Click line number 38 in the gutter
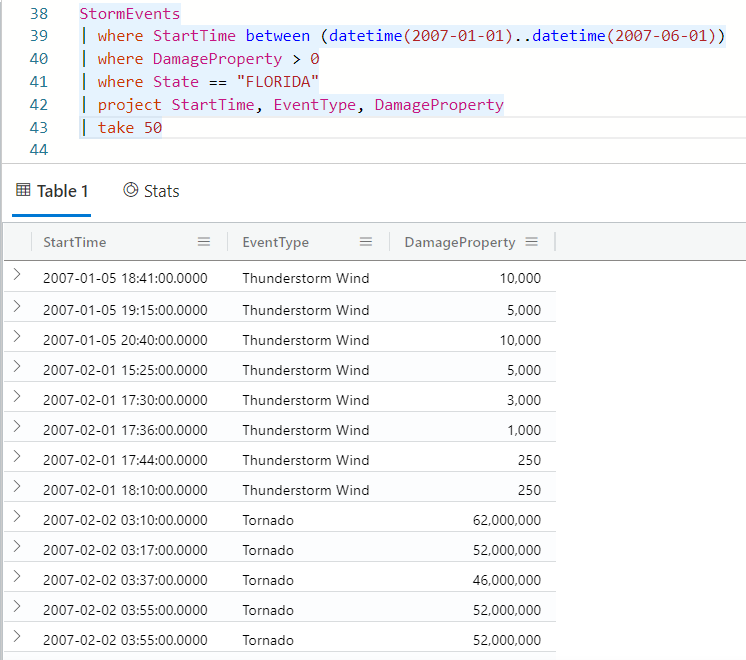The image size is (746, 660). [x=39, y=13]
